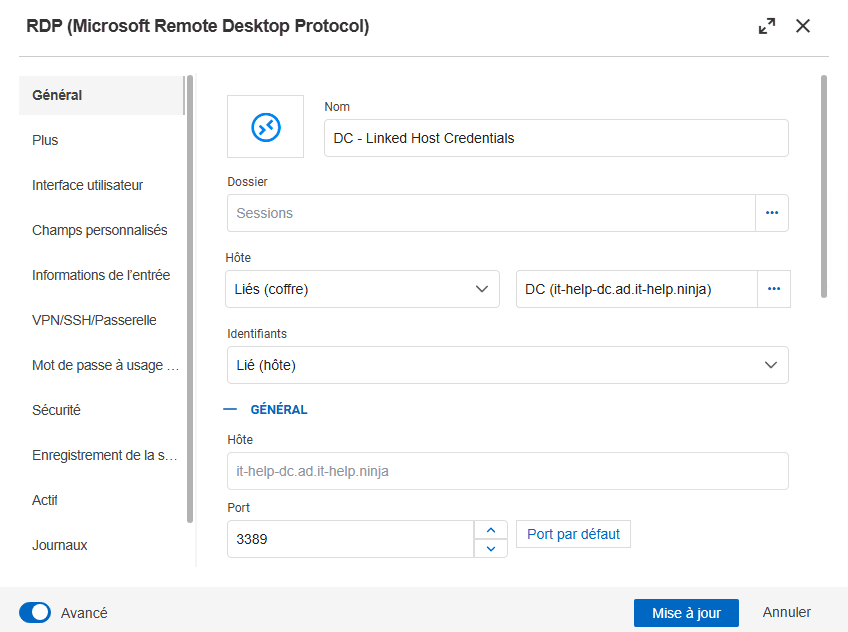Viewport: 848px width, 632px height.
Task: Open the Identifiants 'Lié (hôte)' dropdown
Action: [x=507, y=365]
